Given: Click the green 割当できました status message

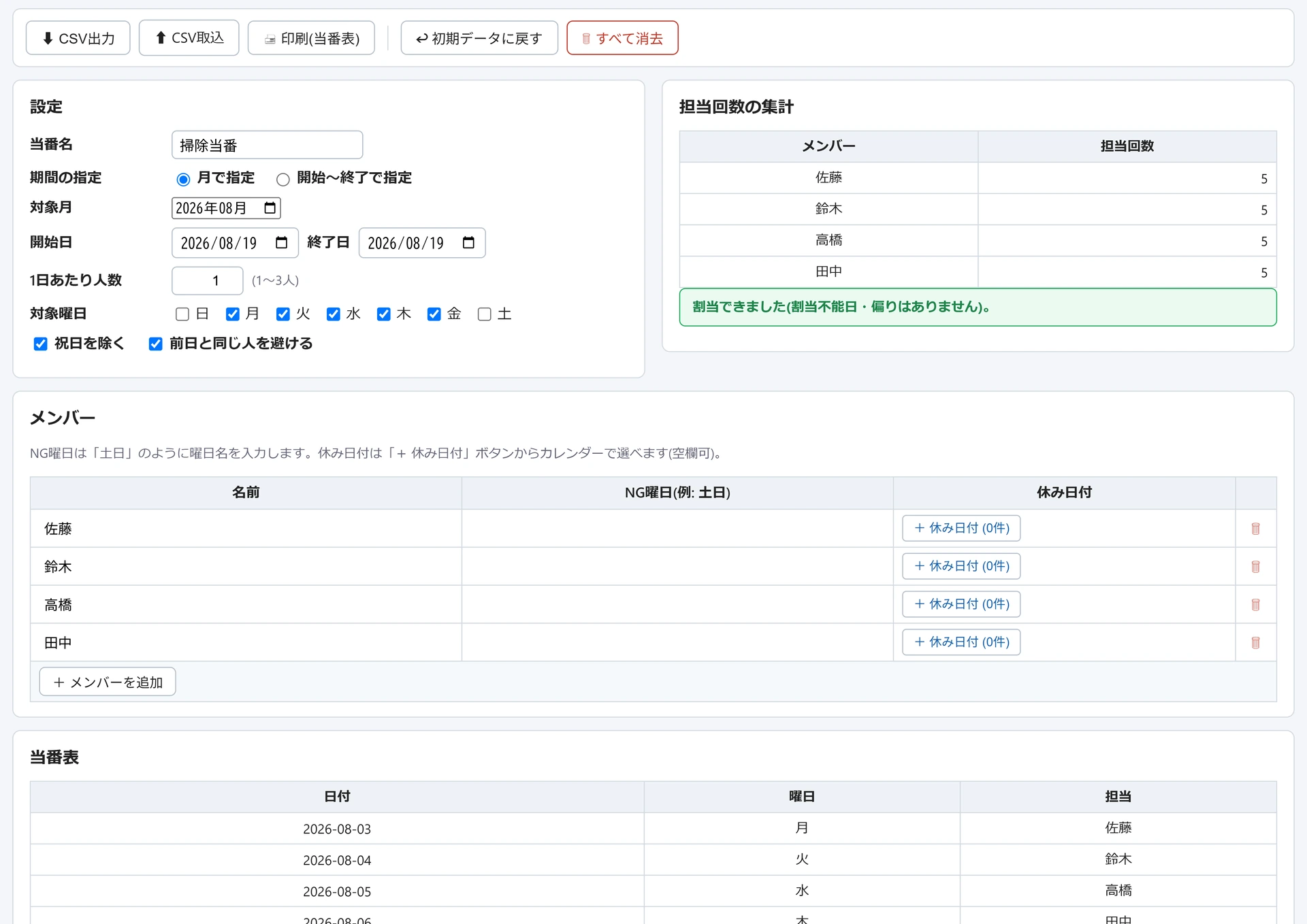Looking at the screenshot, I should [x=978, y=307].
